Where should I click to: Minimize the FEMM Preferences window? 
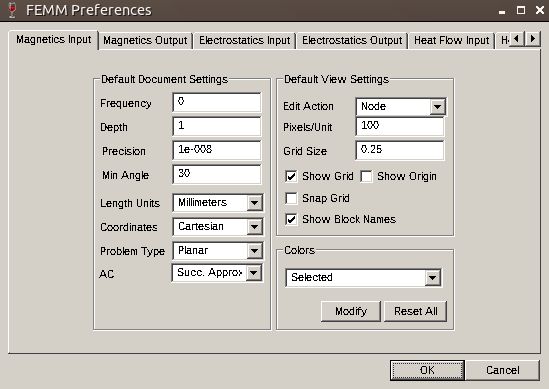502,11
